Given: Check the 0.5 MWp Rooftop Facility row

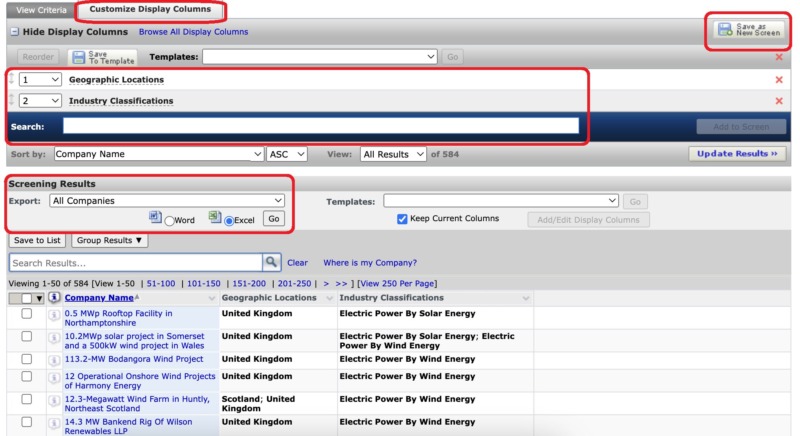Looking at the screenshot, I should [x=27, y=314].
